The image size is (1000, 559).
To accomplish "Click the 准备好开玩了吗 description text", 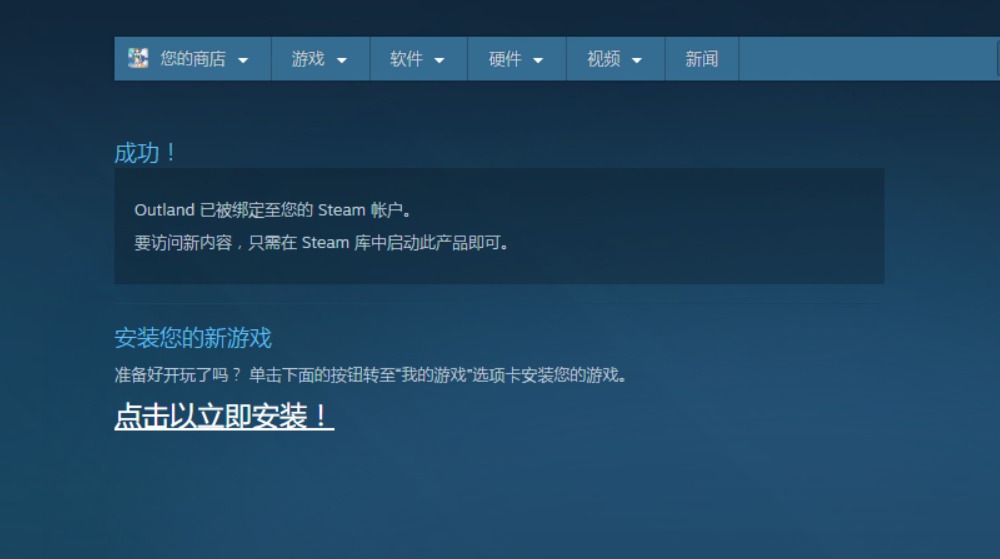I will click(x=370, y=375).
